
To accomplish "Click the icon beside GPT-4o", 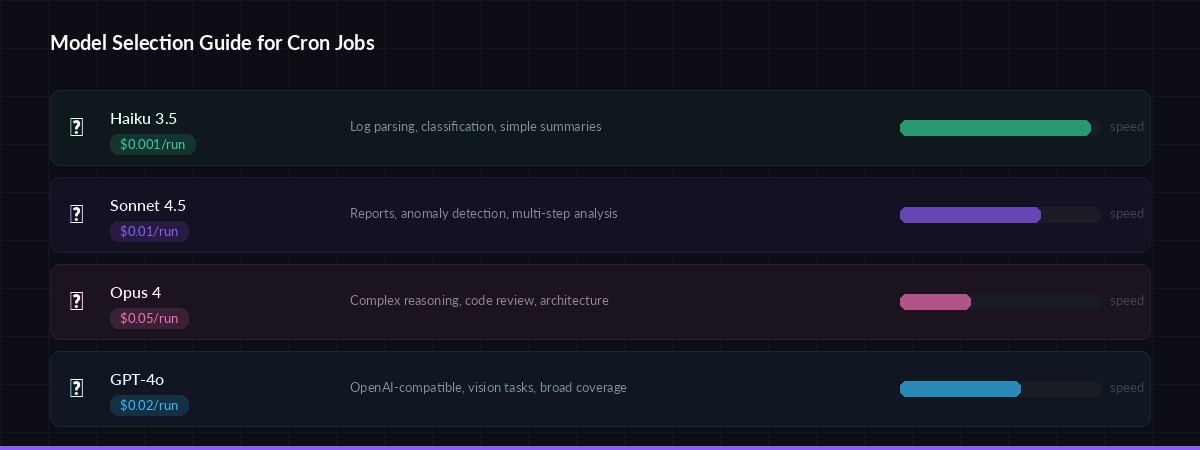I will (x=77, y=388).
